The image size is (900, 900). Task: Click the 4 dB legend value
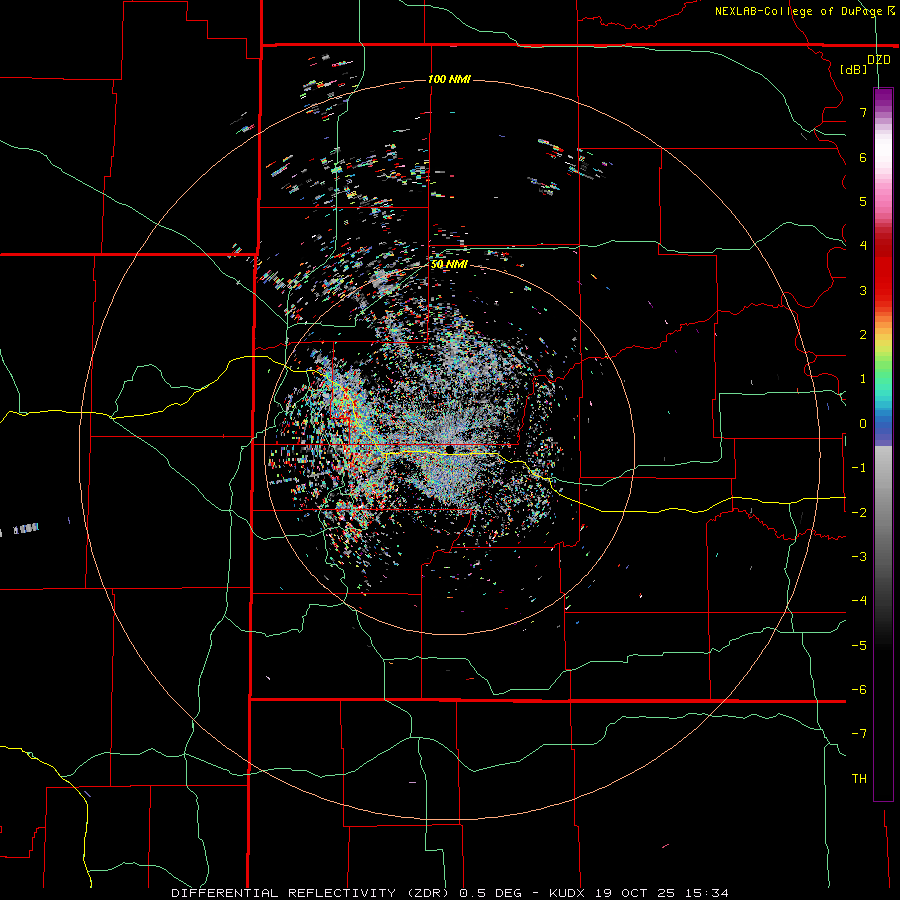863,246
